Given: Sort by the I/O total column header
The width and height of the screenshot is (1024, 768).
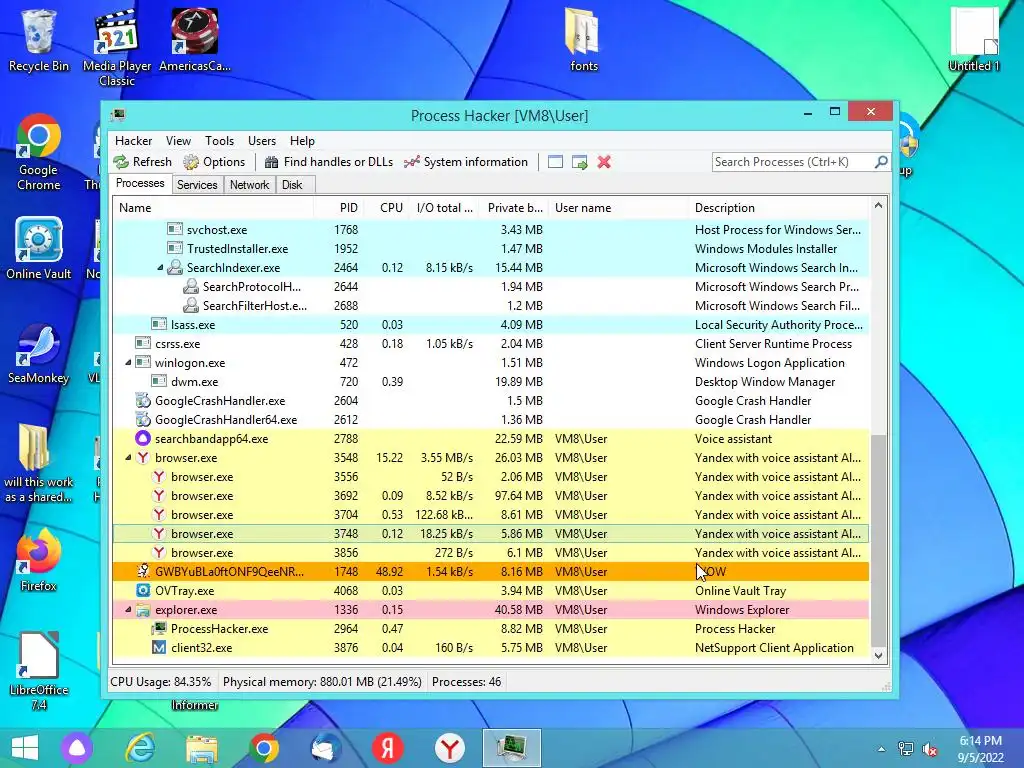Looking at the screenshot, I should pyautogui.click(x=444, y=208).
